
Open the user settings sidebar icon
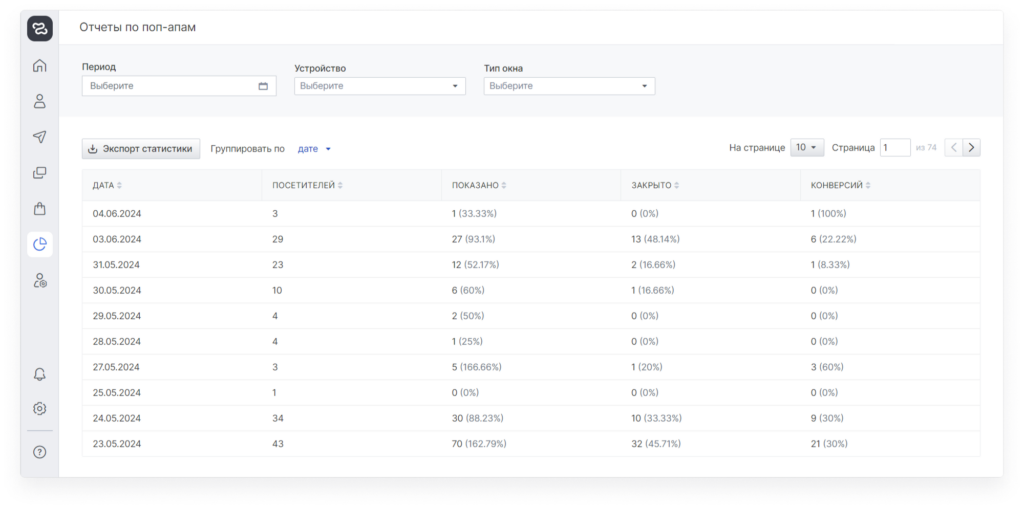point(40,280)
